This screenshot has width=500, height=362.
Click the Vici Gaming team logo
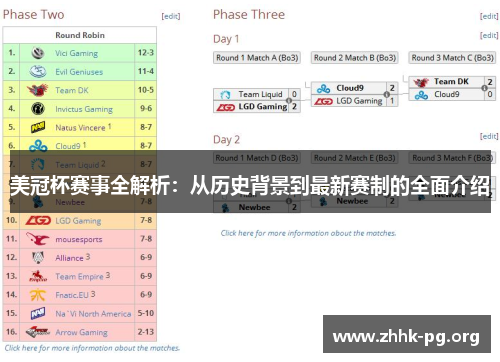[38, 53]
